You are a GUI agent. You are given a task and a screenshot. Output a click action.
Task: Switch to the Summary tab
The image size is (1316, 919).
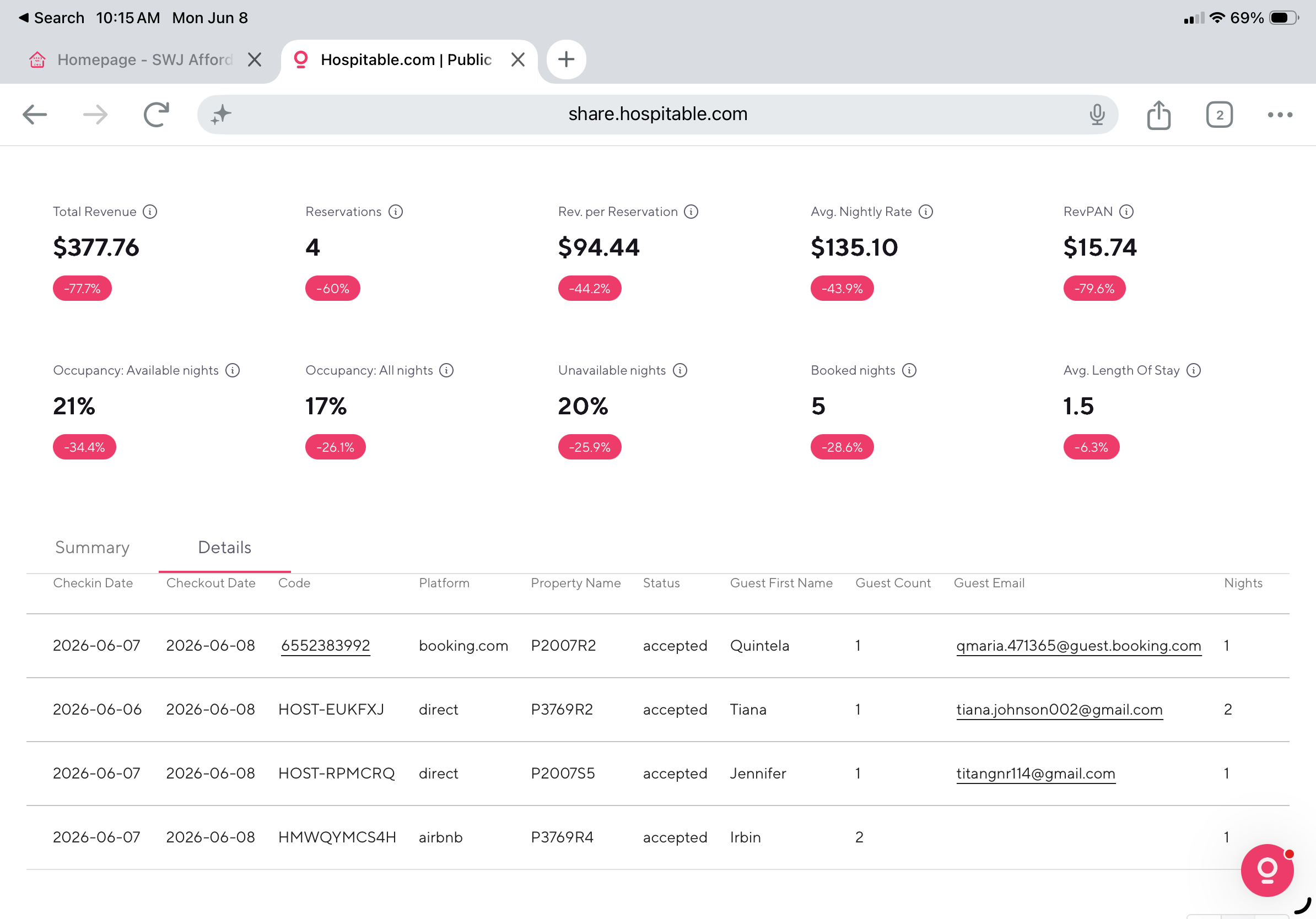(92, 547)
